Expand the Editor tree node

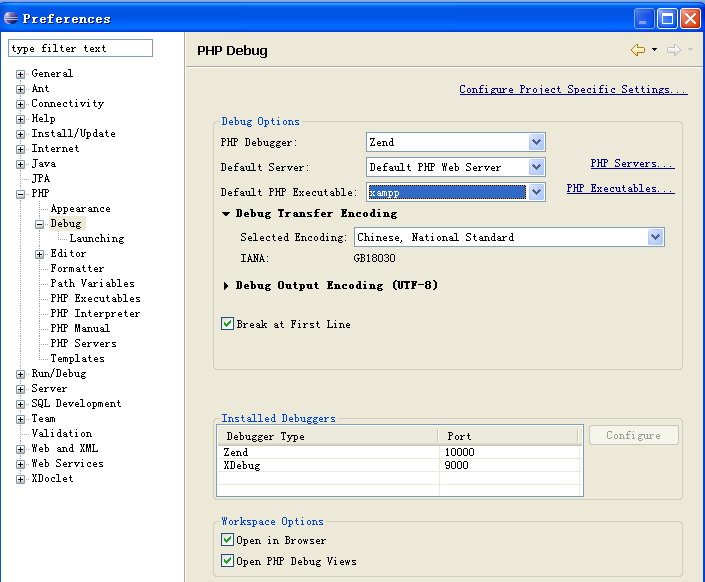click(40, 254)
